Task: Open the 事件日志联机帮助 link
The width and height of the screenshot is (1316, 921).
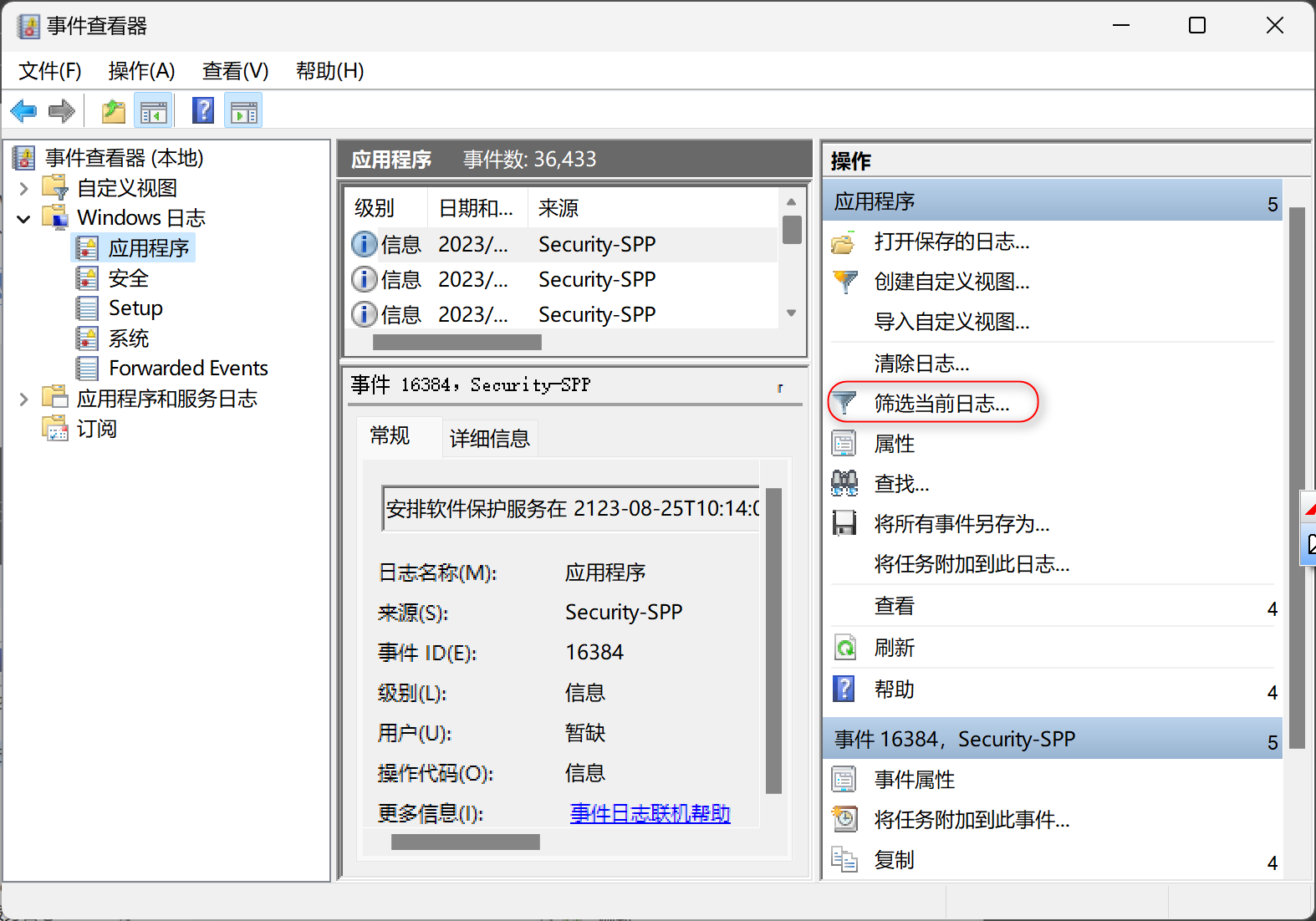Action: pyautogui.click(x=650, y=813)
